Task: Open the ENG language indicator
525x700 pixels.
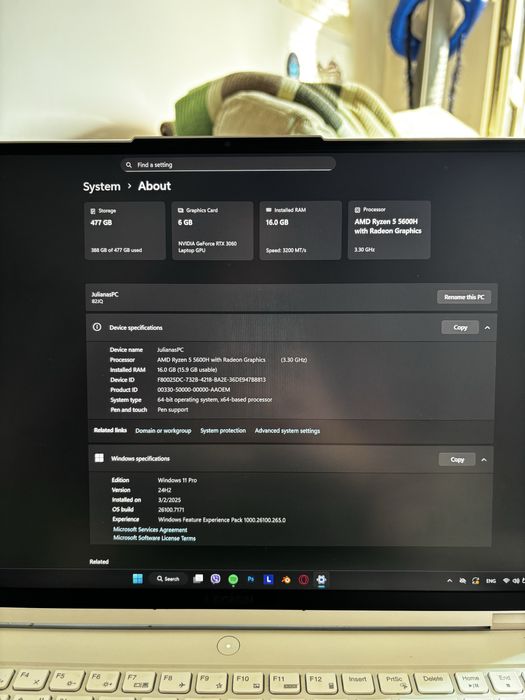Action: [491, 581]
